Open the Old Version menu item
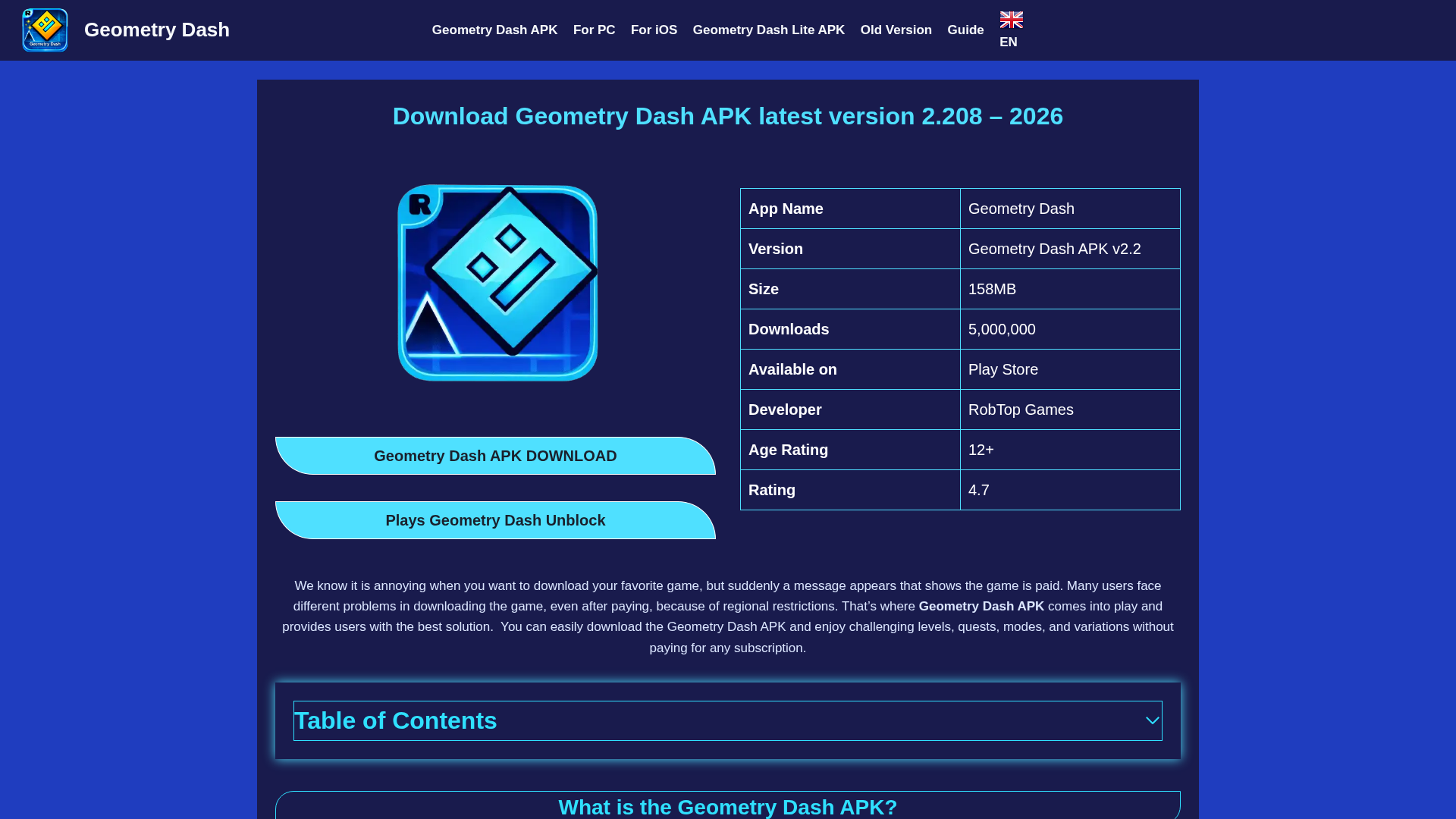 [896, 30]
